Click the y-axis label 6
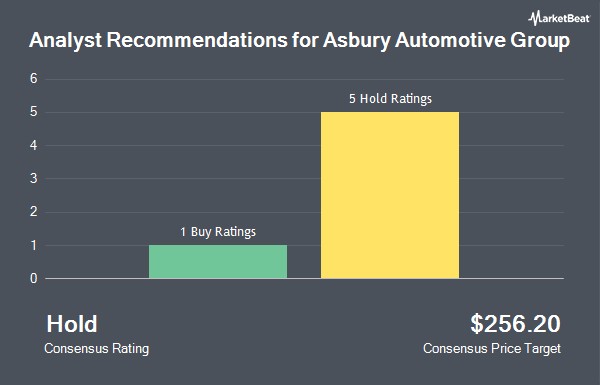This screenshot has width=600, height=385. pos(34,79)
